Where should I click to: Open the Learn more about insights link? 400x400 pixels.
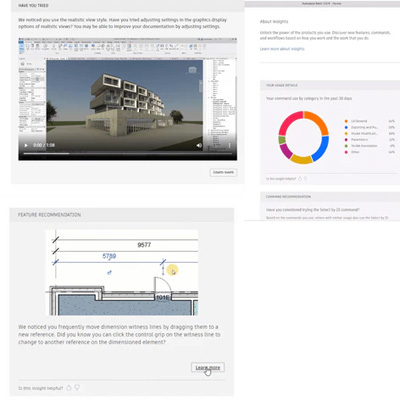tap(282, 49)
